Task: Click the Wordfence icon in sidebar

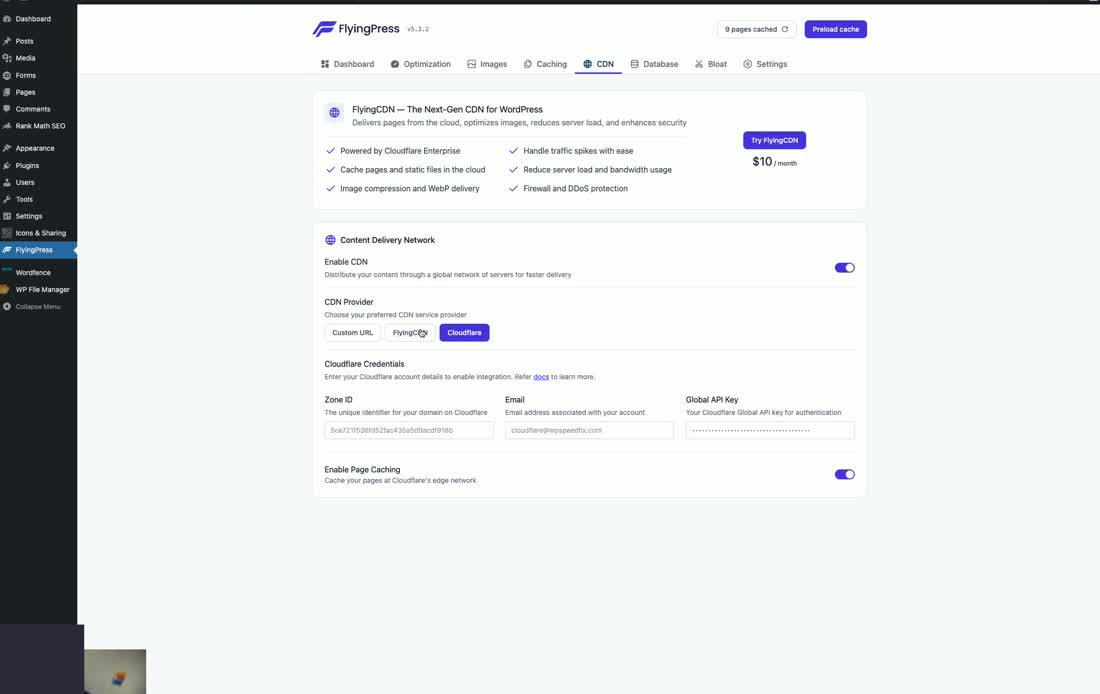Action: (7, 271)
